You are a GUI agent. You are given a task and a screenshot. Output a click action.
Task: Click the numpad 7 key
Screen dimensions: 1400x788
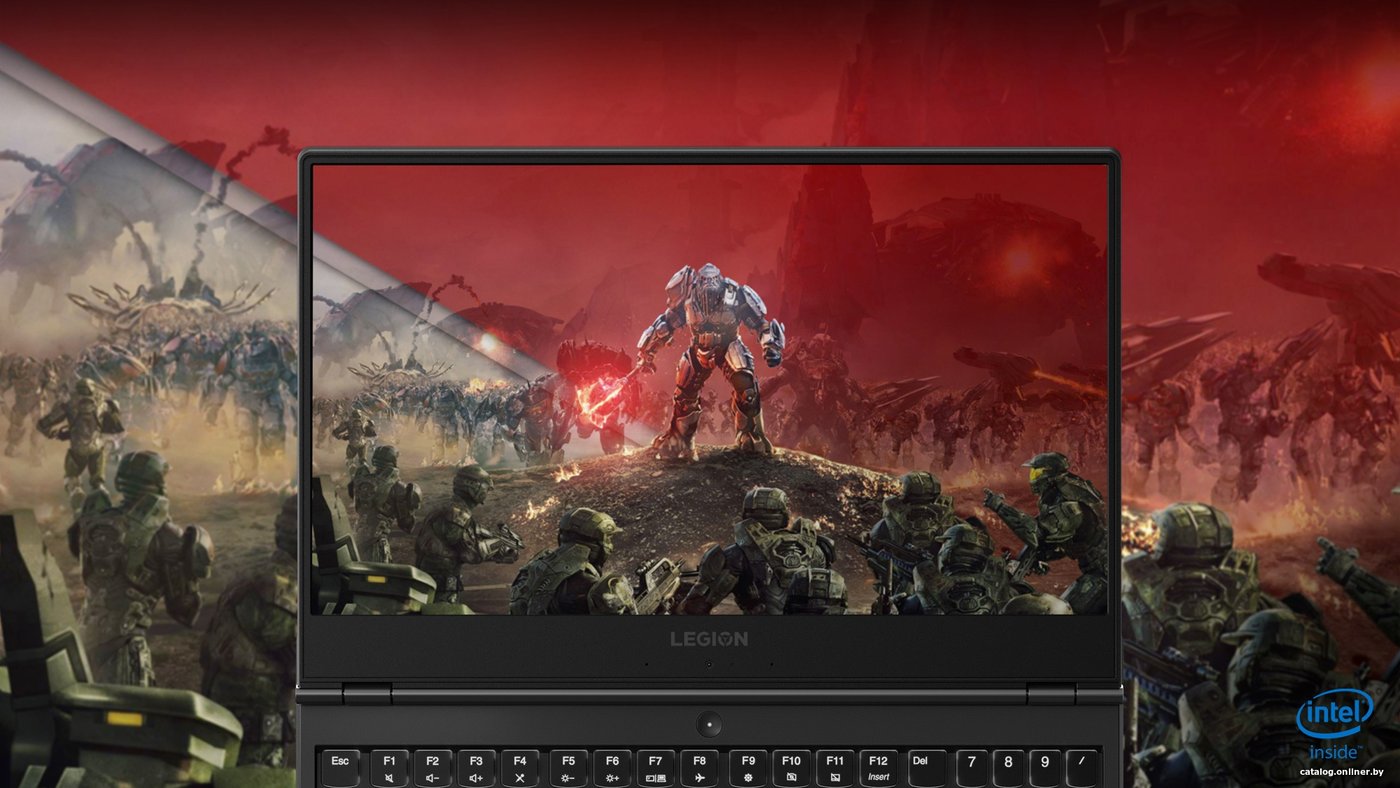973,768
